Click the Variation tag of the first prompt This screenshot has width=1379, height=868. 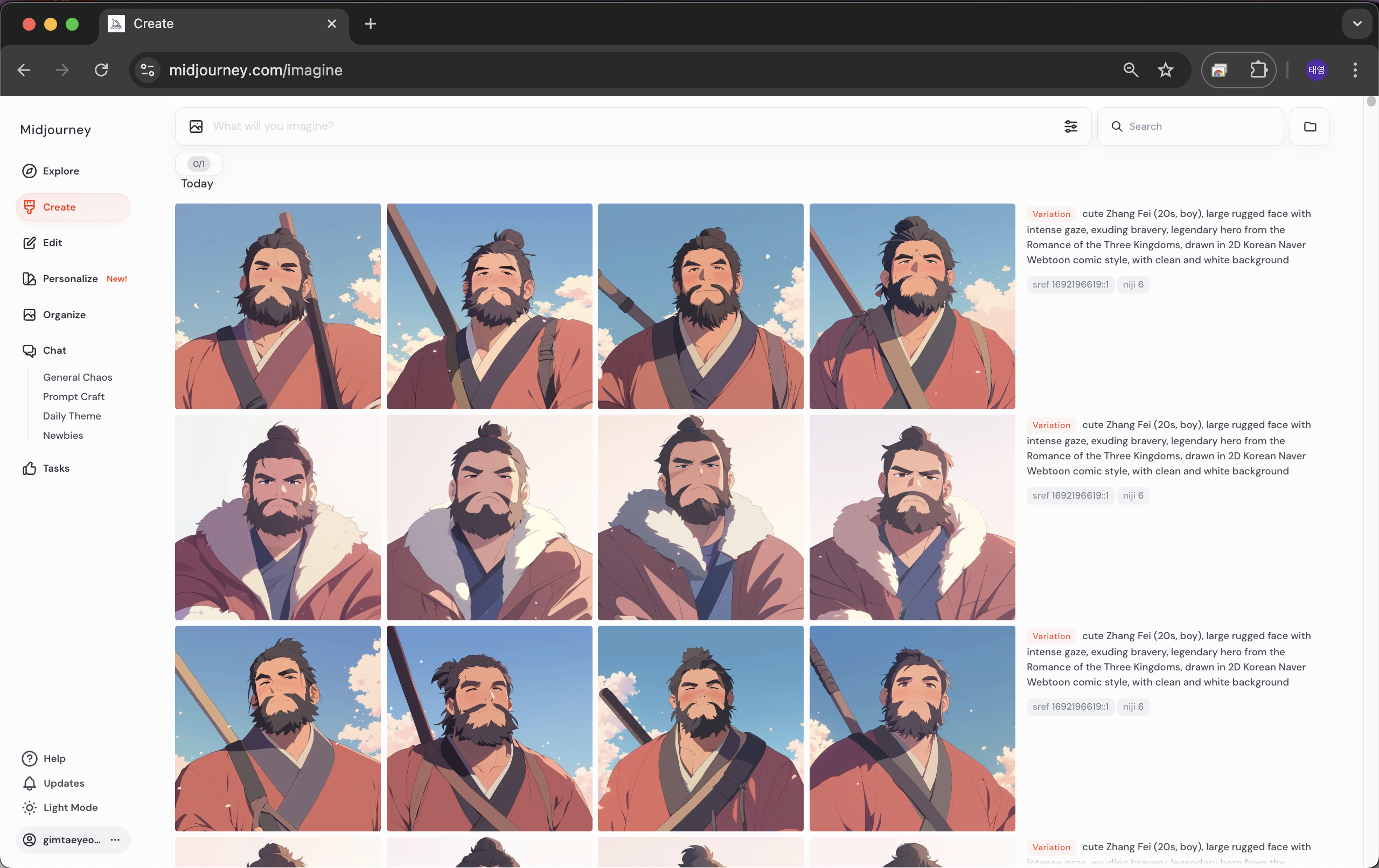(1051, 214)
